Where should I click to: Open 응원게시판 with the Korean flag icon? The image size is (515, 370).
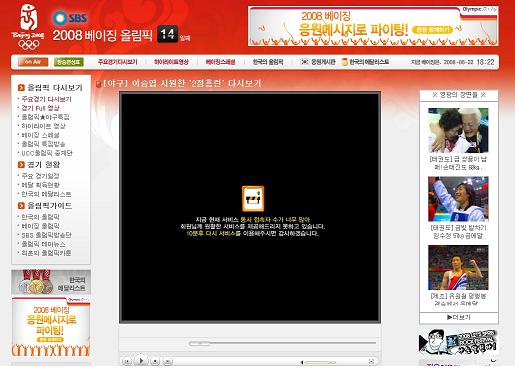point(318,62)
